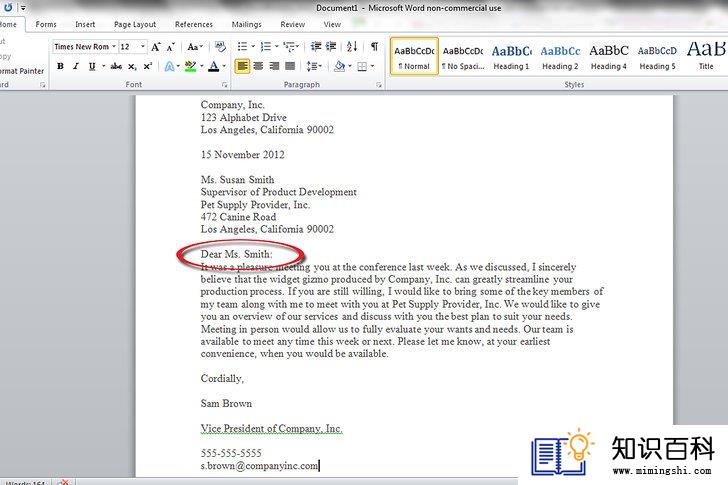728x485 pixels.
Task: Click the salutation 'Dear Ms. Smith:'
Action: (236, 254)
